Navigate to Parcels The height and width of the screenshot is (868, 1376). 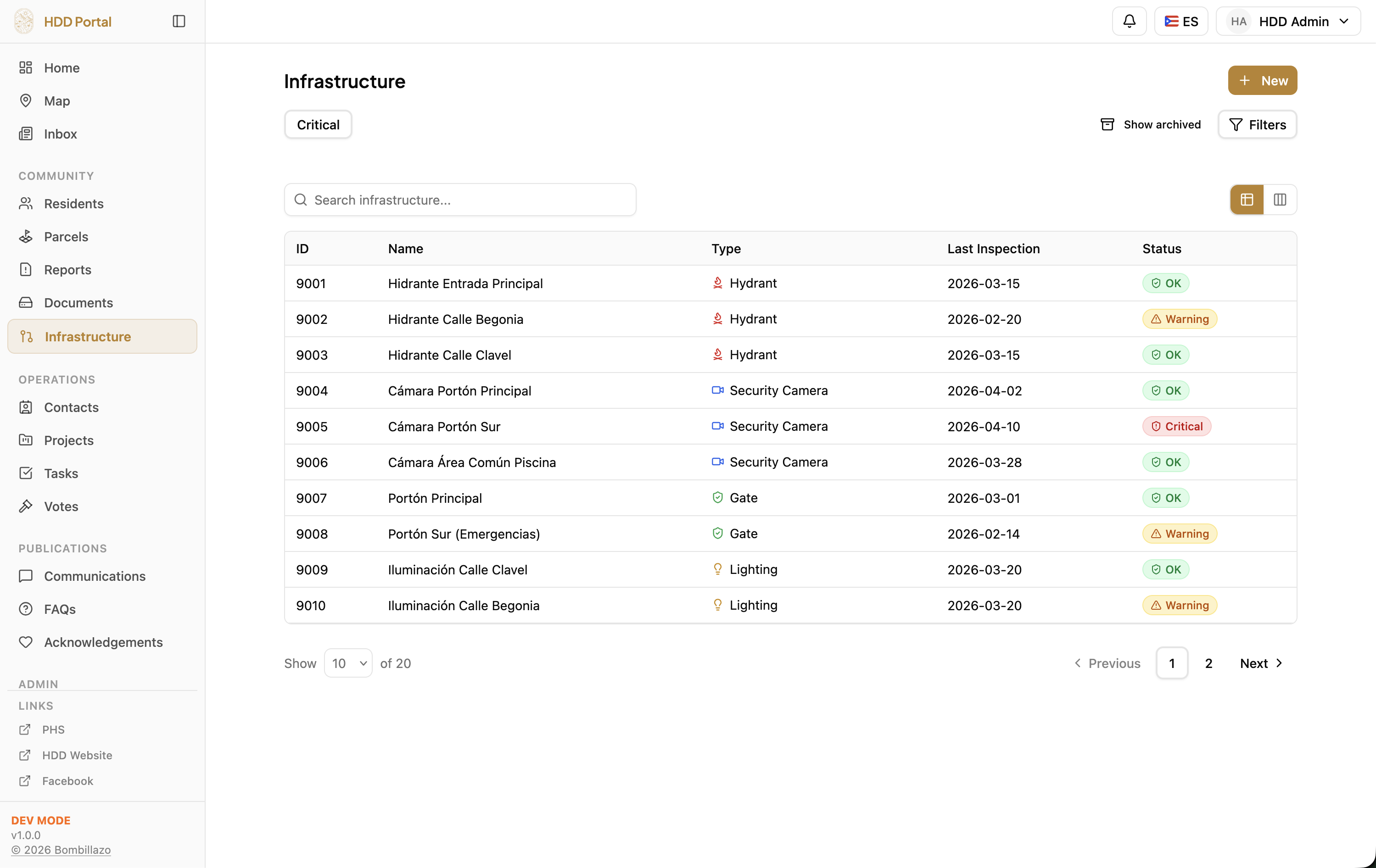[x=102, y=237]
